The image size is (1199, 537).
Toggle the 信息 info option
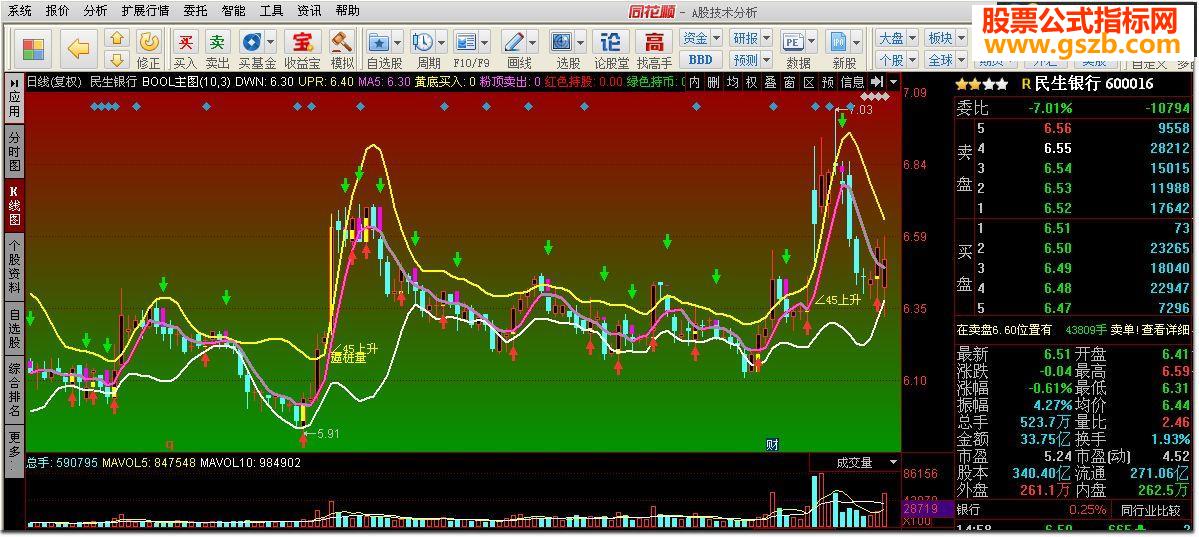click(853, 81)
